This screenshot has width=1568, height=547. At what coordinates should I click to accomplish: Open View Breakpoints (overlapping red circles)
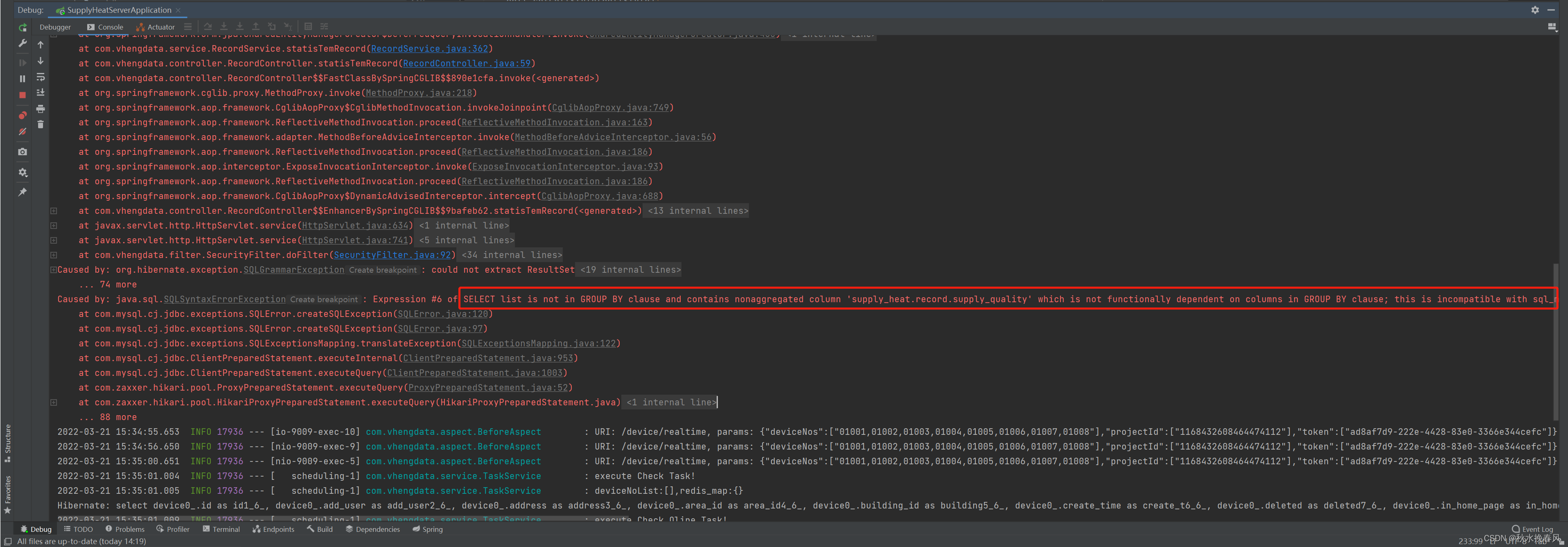pyautogui.click(x=22, y=115)
